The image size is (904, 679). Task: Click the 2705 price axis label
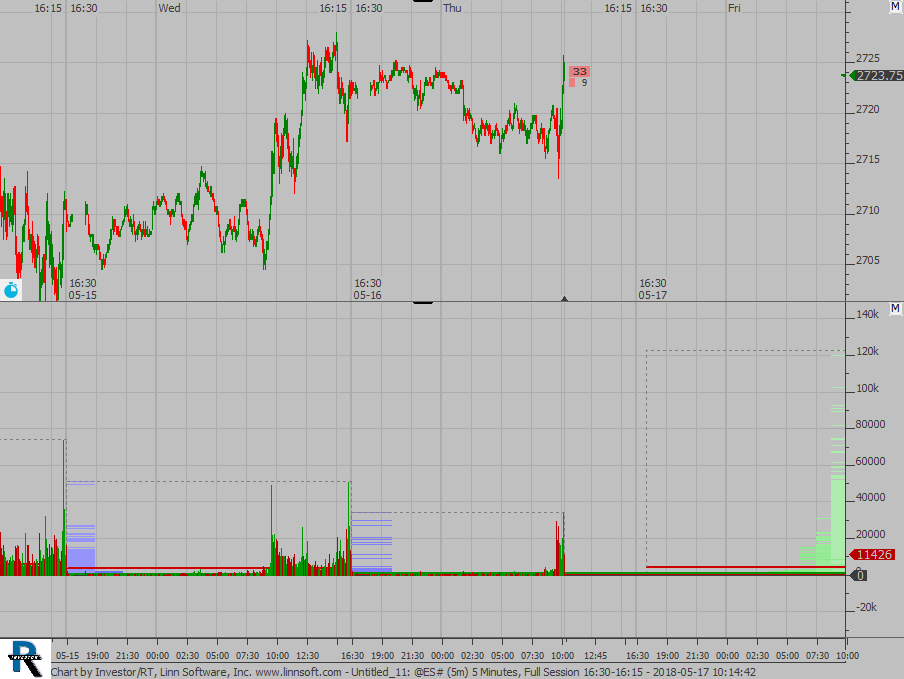click(868, 261)
